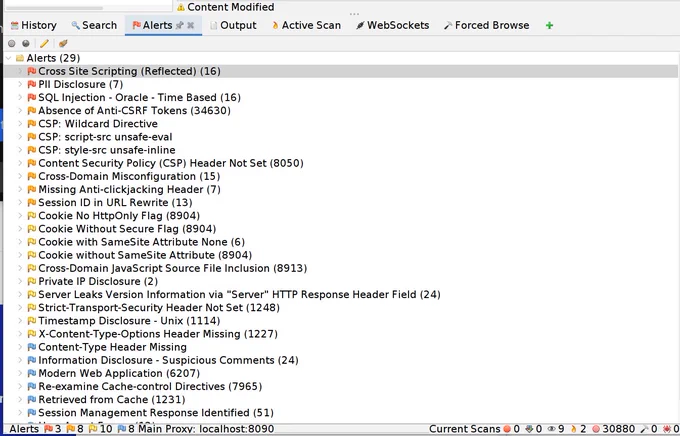
Task: Pin the Alerts tab with pin icon
Action: (x=180, y=26)
